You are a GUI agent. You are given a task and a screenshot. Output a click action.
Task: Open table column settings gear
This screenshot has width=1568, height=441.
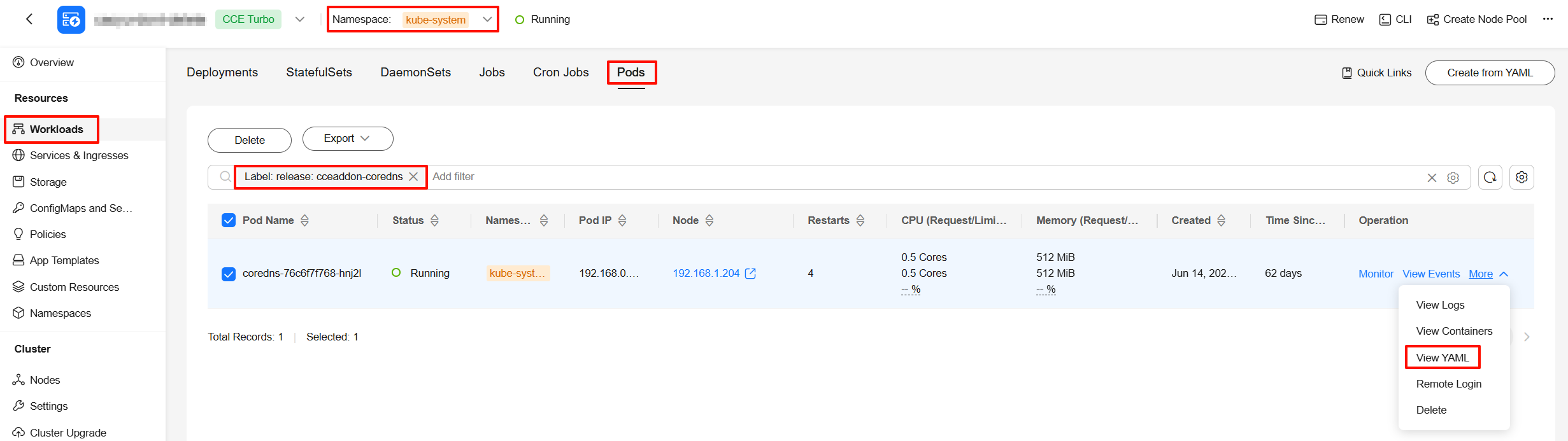[1522, 177]
